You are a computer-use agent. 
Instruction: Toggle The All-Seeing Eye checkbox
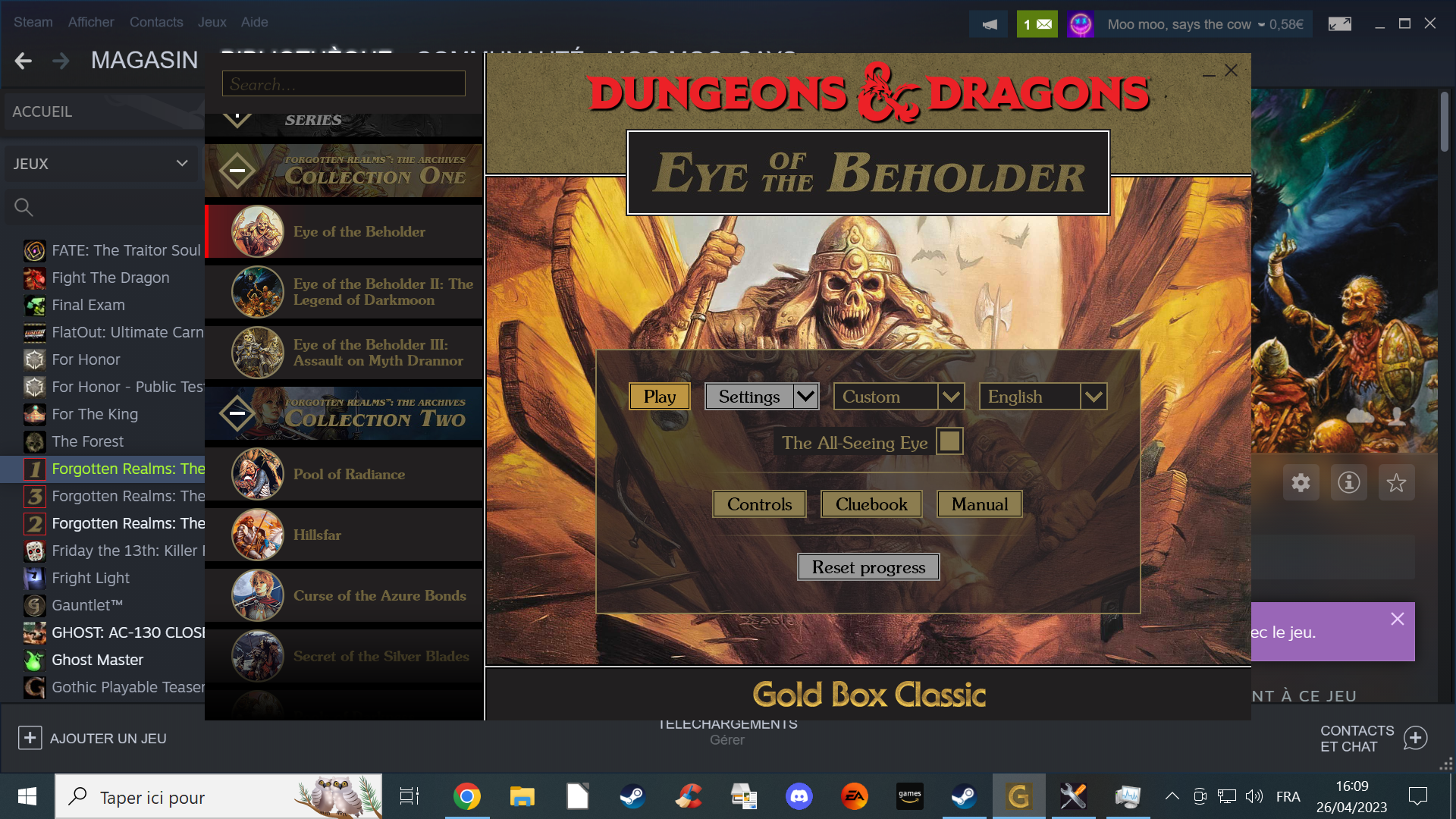(x=949, y=441)
